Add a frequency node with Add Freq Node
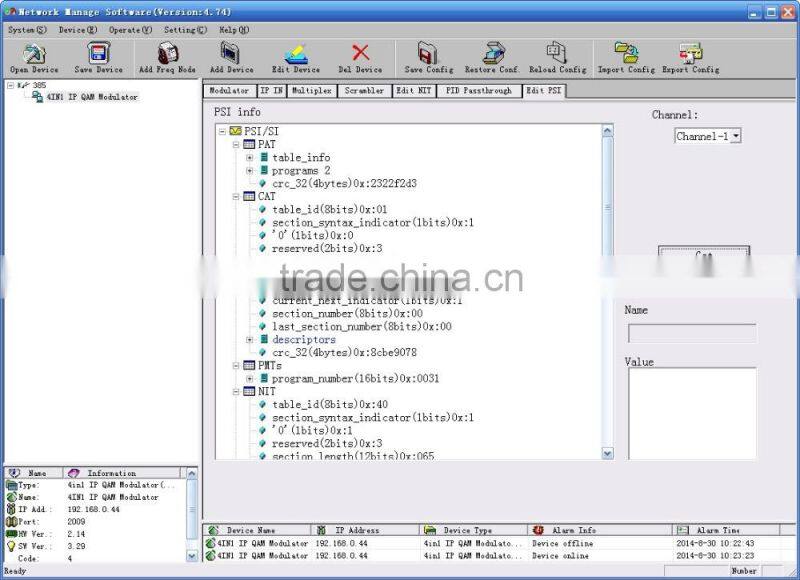 tap(168, 57)
